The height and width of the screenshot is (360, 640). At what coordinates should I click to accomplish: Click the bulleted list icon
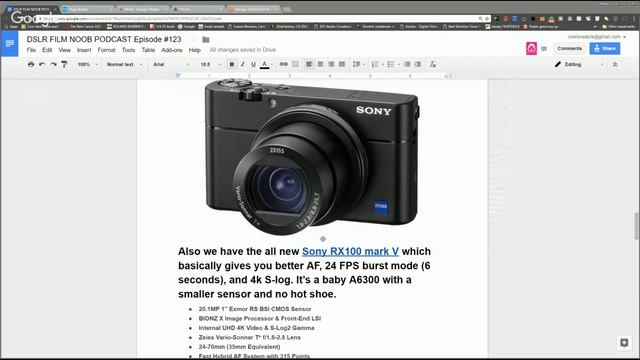pos(391,64)
